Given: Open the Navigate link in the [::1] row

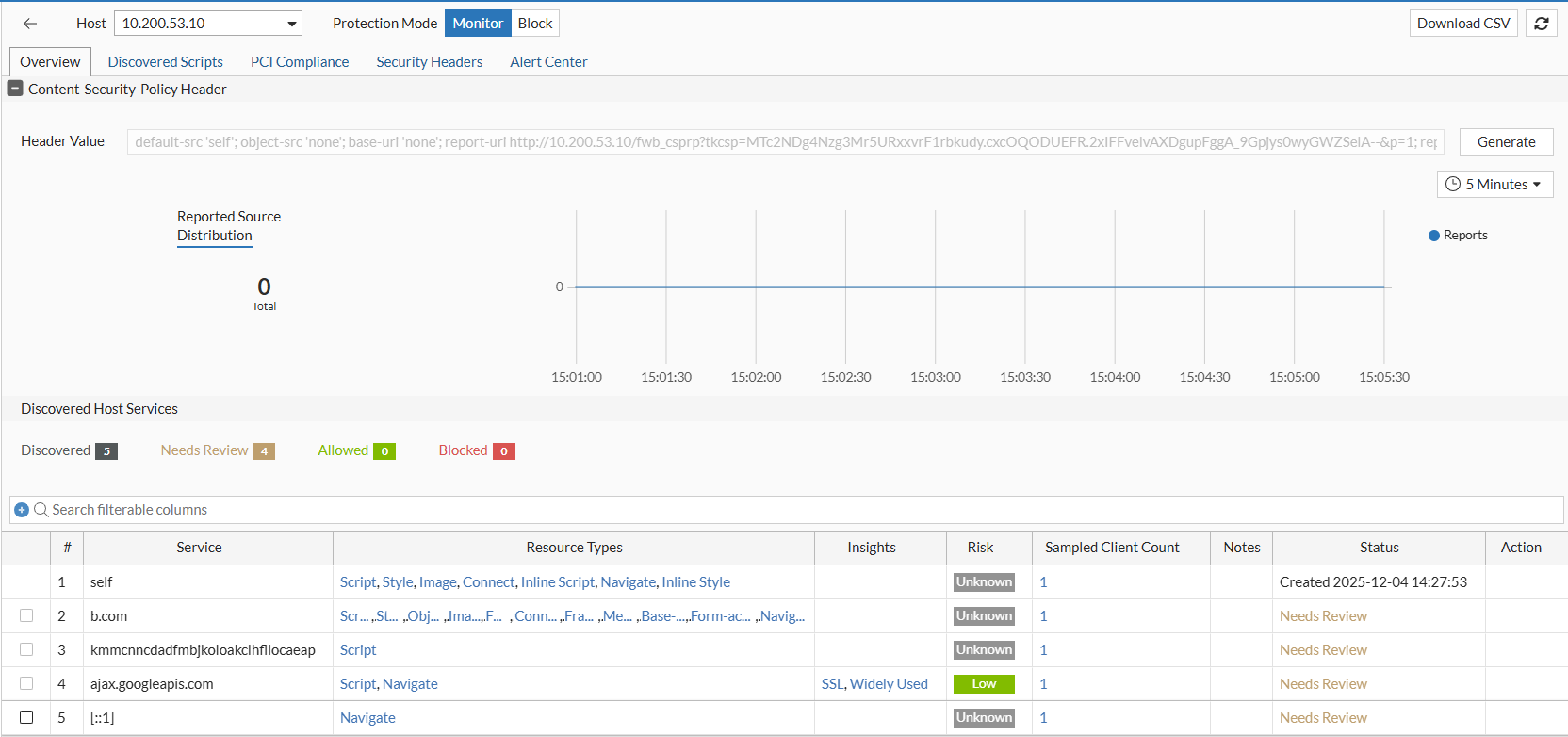Looking at the screenshot, I should 367,718.
